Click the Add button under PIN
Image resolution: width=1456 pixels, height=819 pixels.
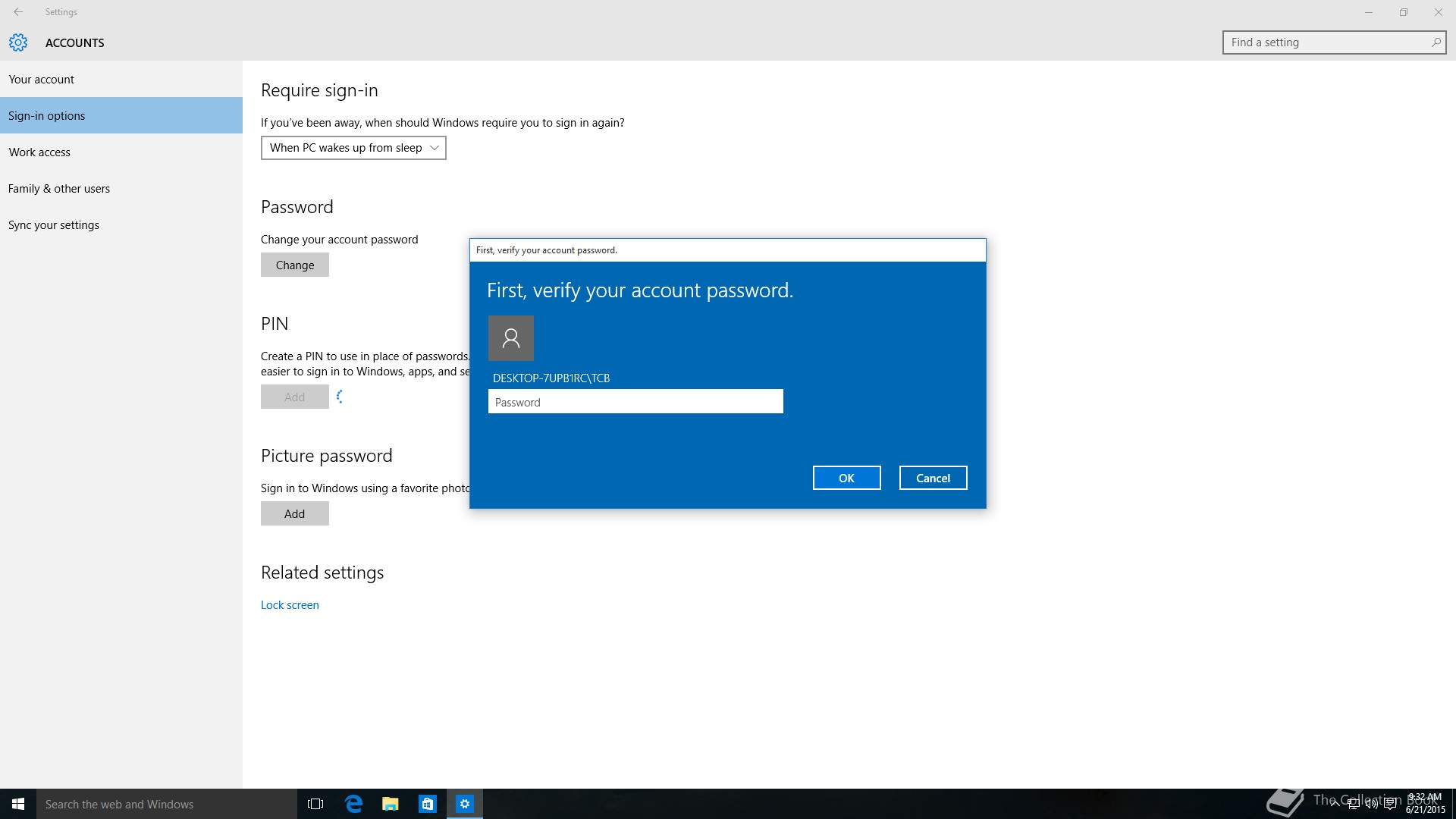(295, 397)
